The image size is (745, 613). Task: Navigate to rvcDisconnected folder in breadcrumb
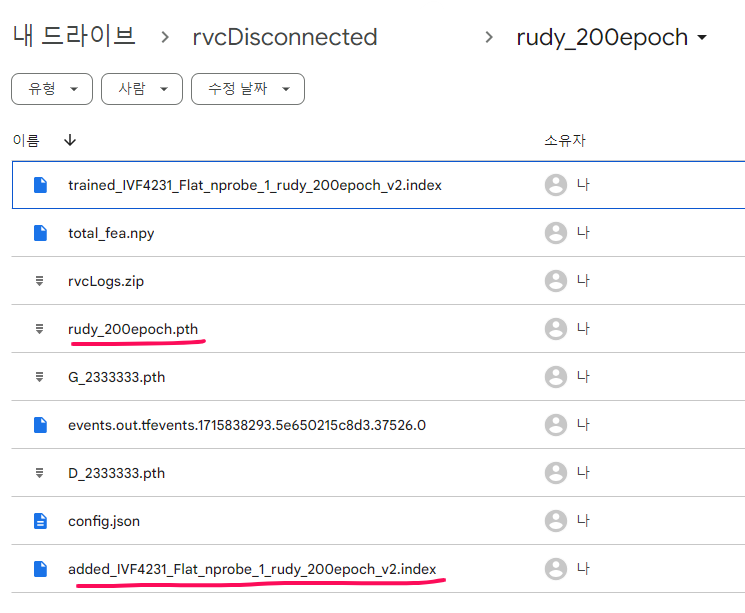pyautogui.click(x=285, y=37)
